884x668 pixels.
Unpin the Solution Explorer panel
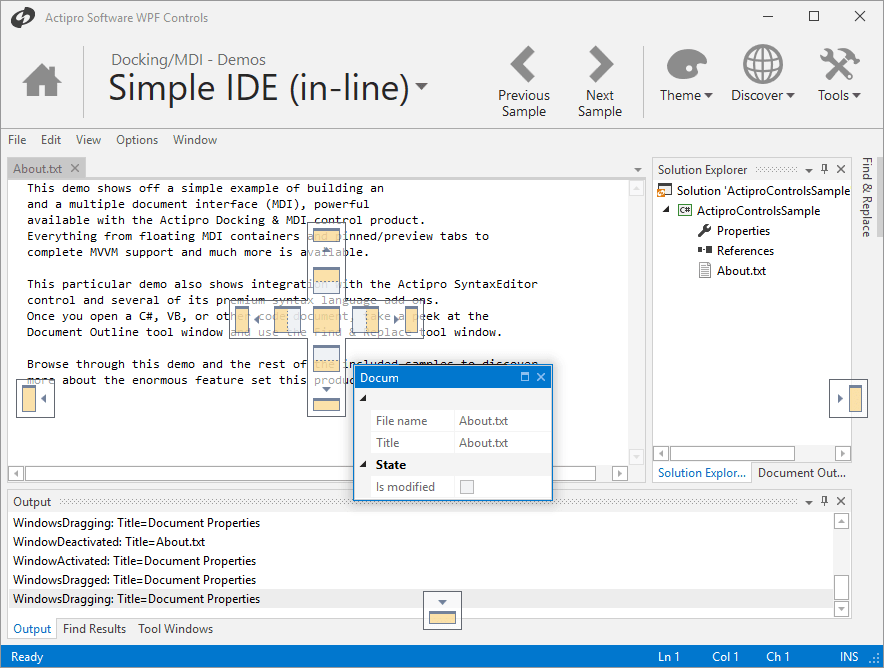825,169
